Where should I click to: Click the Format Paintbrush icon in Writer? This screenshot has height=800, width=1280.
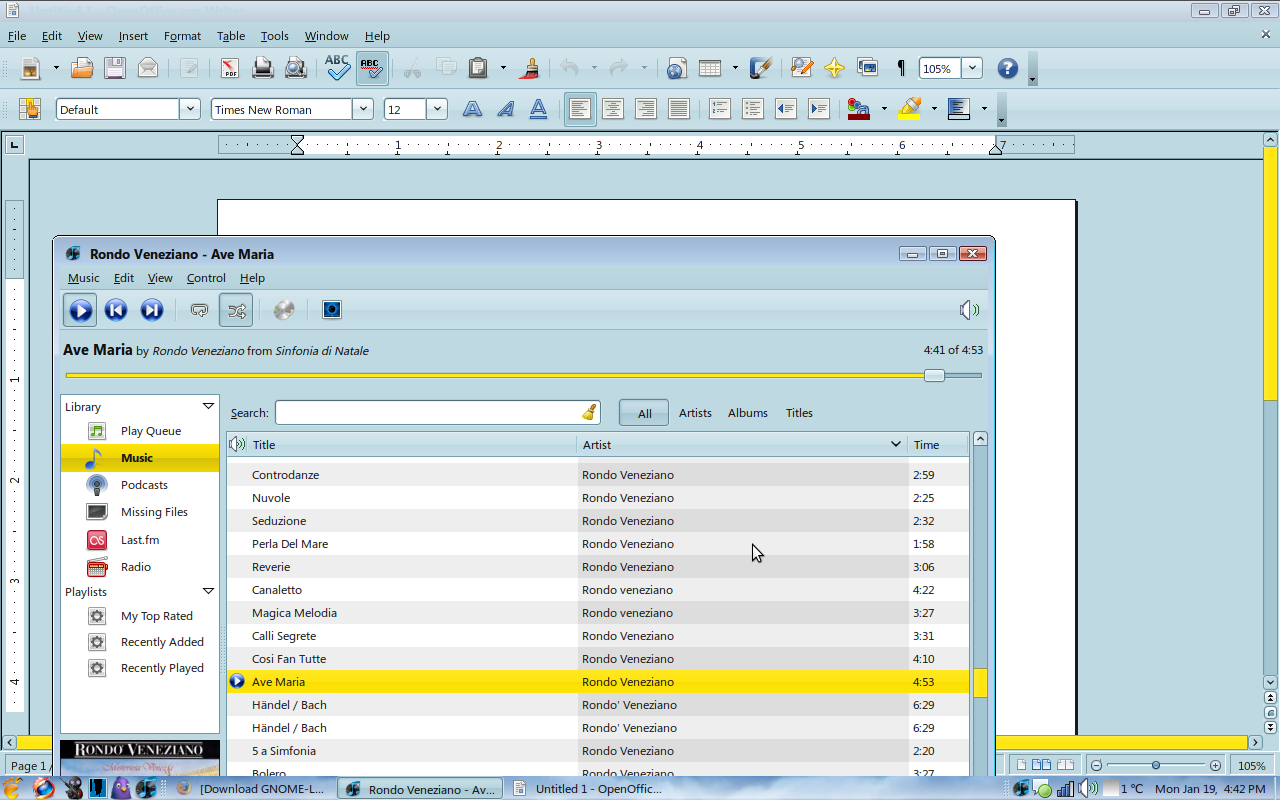531,68
